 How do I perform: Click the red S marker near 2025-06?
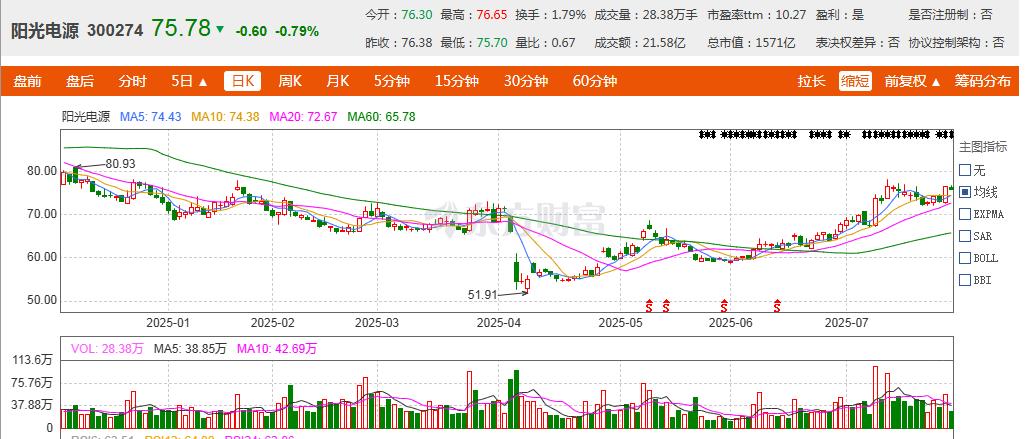tap(724, 304)
